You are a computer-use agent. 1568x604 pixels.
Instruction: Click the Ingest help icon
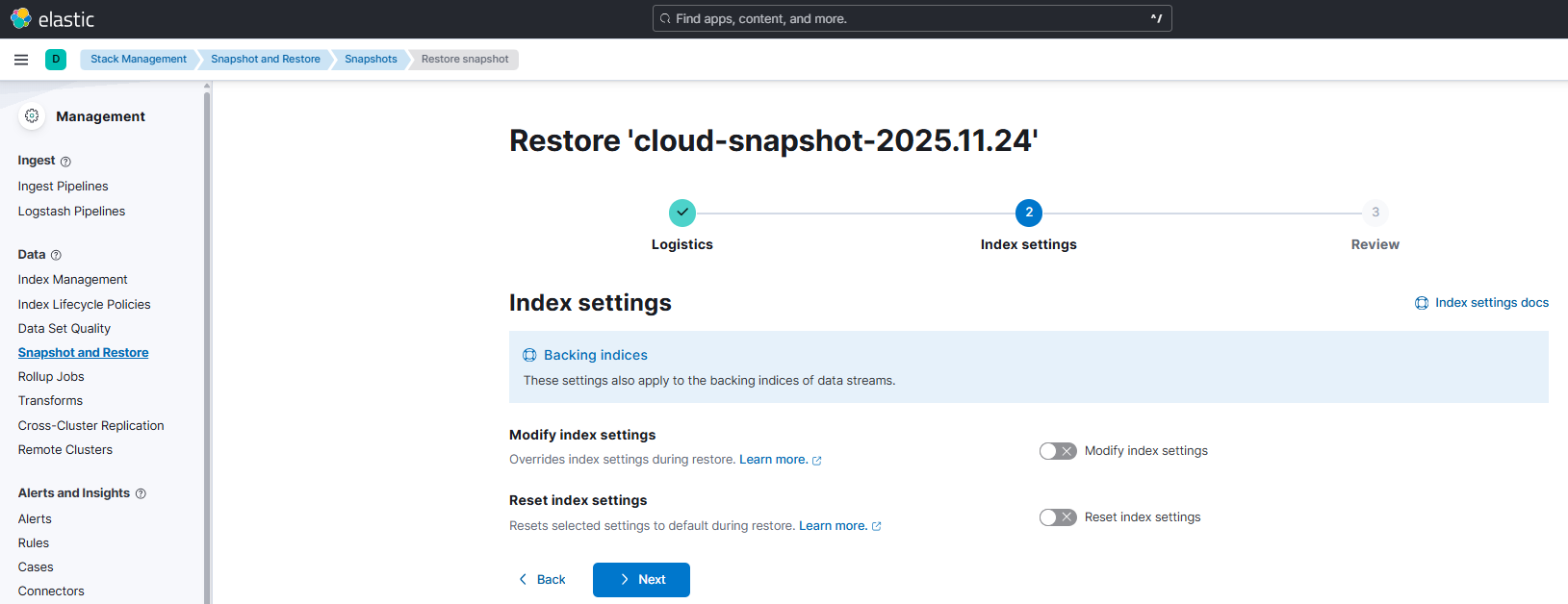(65, 162)
